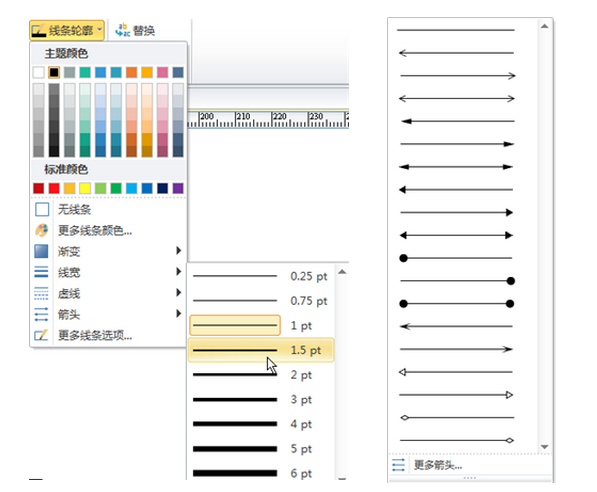Click the 替换 replace icon
The image size is (597, 492).
(123, 30)
